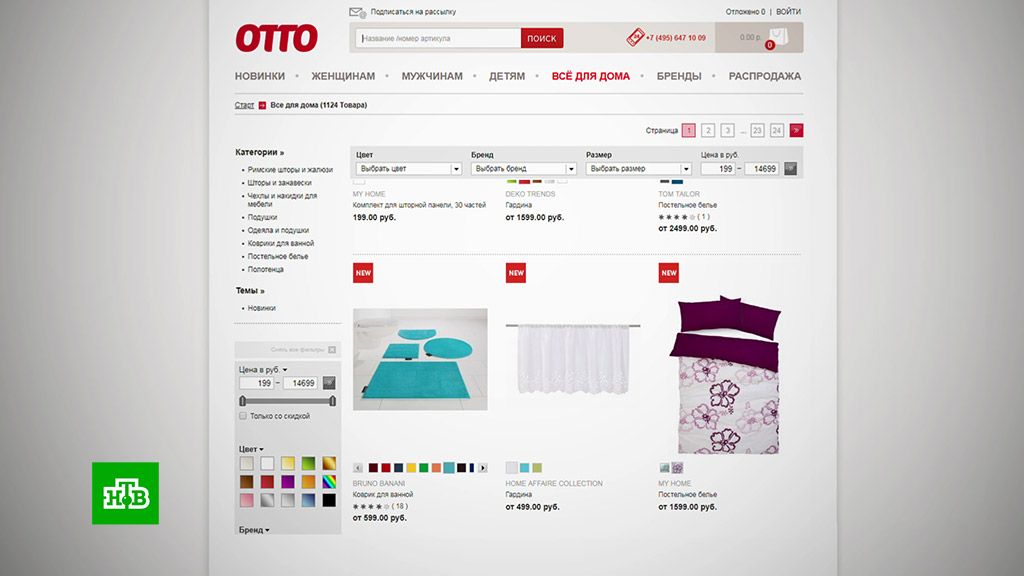The width and height of the screenshot is (1024, 576).
Task: Open the shopping bag cart icon
Action: point(778,37)
